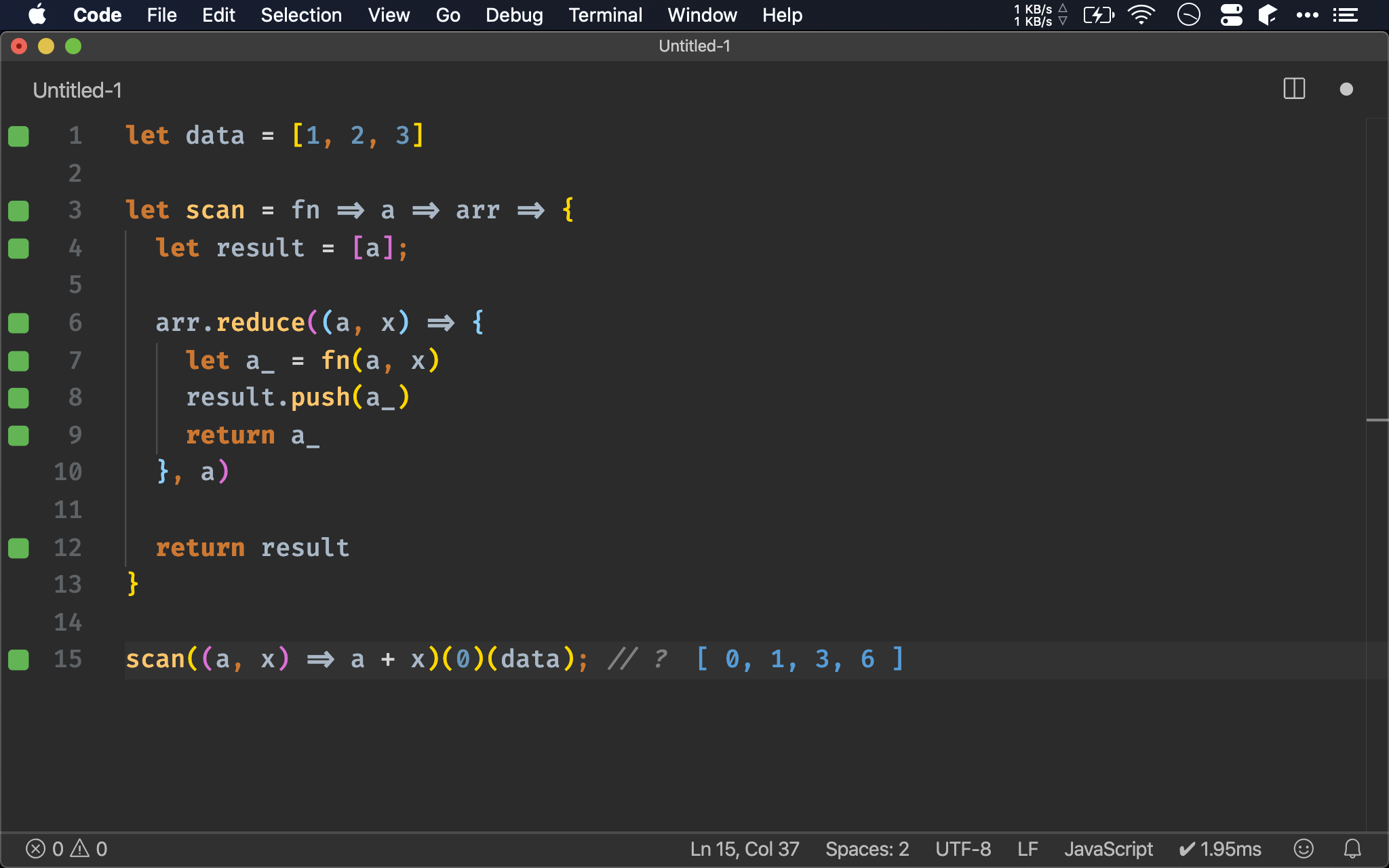Open the Go menu
This screenshot has width=1389, height=868.
pyautogui.click(x=448, y=15)
